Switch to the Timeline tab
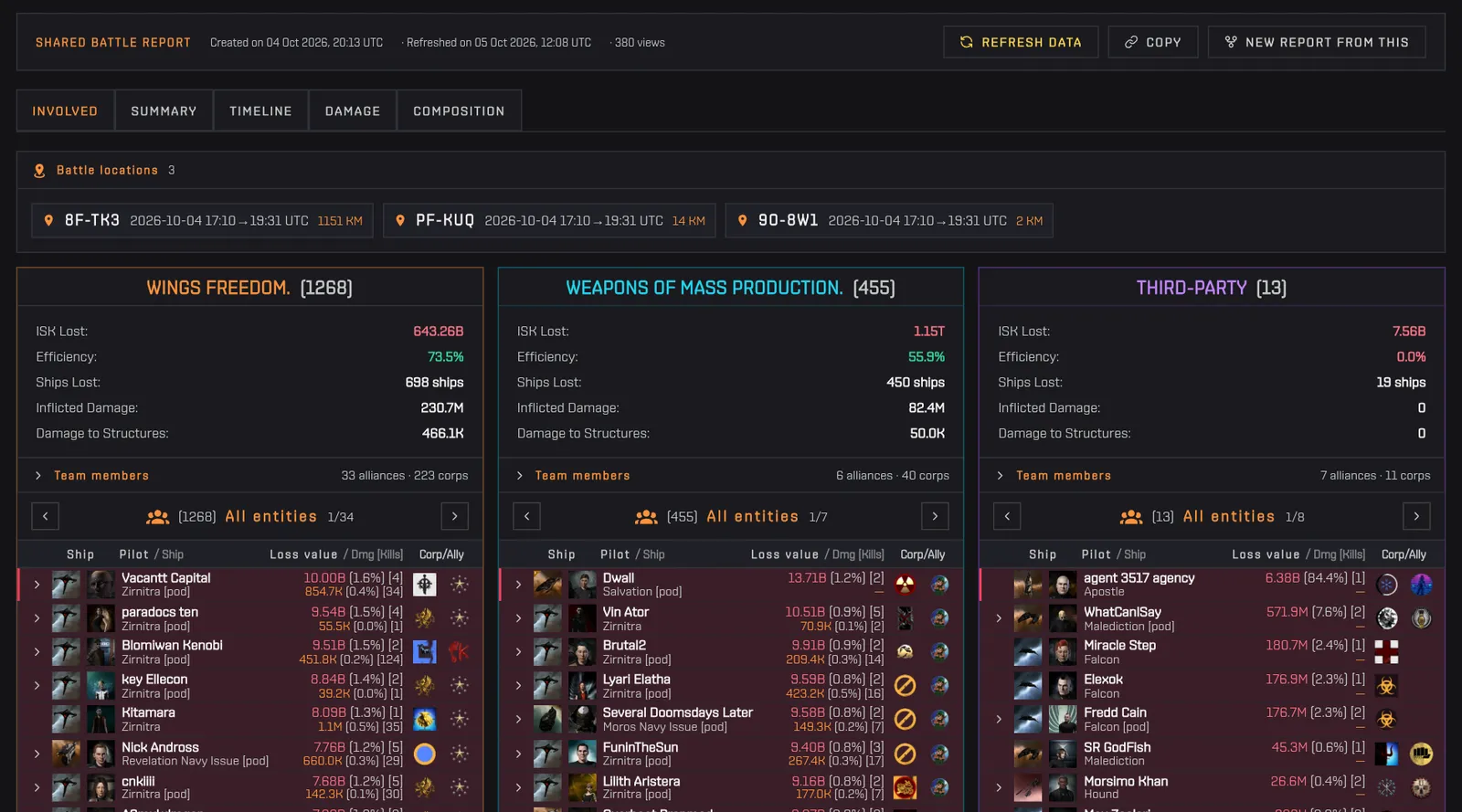 point(260,111)
